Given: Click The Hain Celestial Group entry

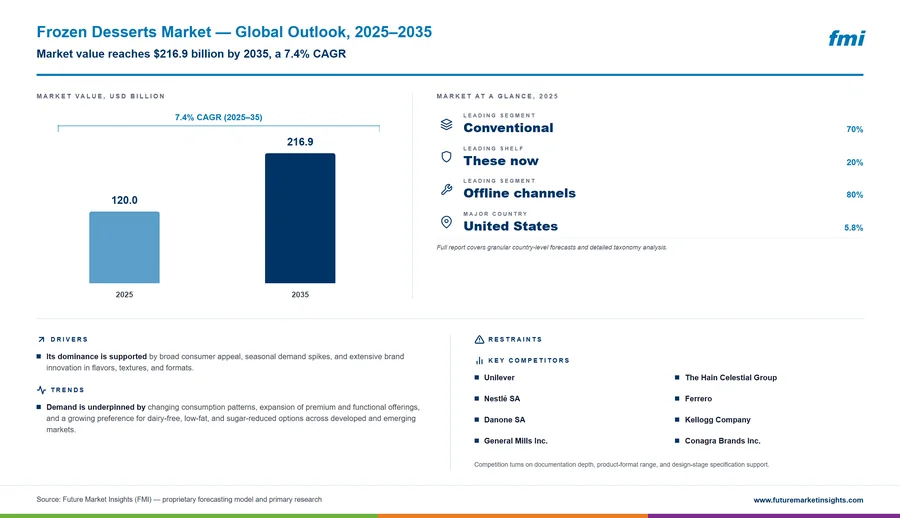Looking at the screenshot, I should [731, 378].
